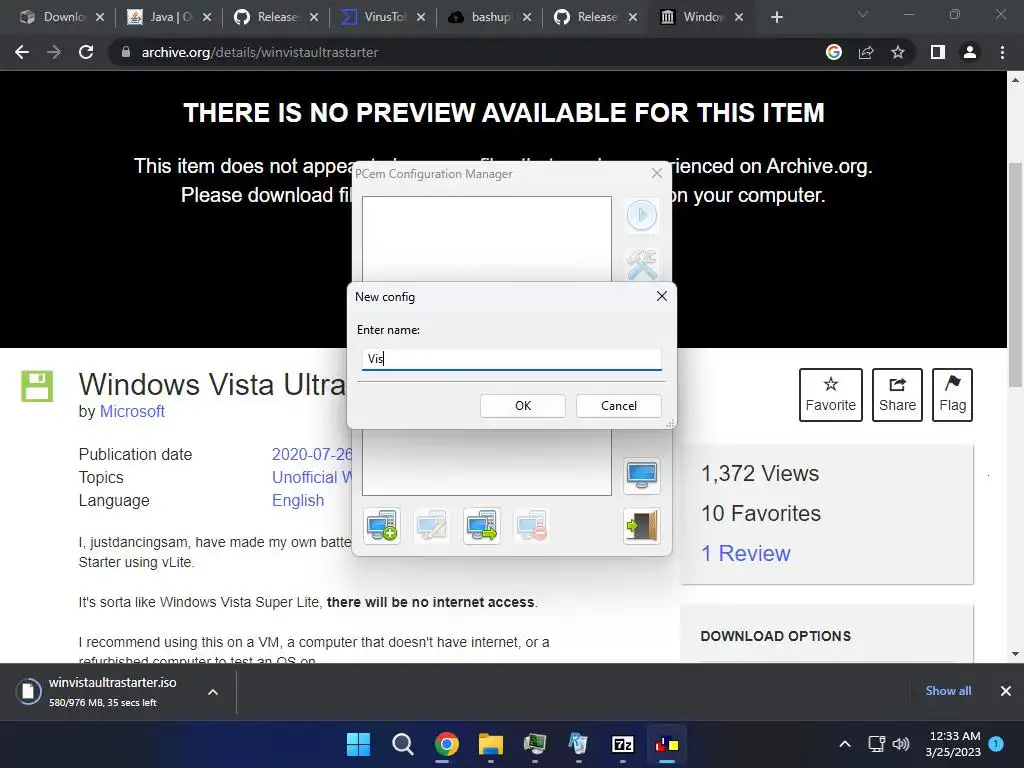The image size is (1024, 768).
Task: Click the page vertical scrollbar
Action: (x=1015, y=274)
